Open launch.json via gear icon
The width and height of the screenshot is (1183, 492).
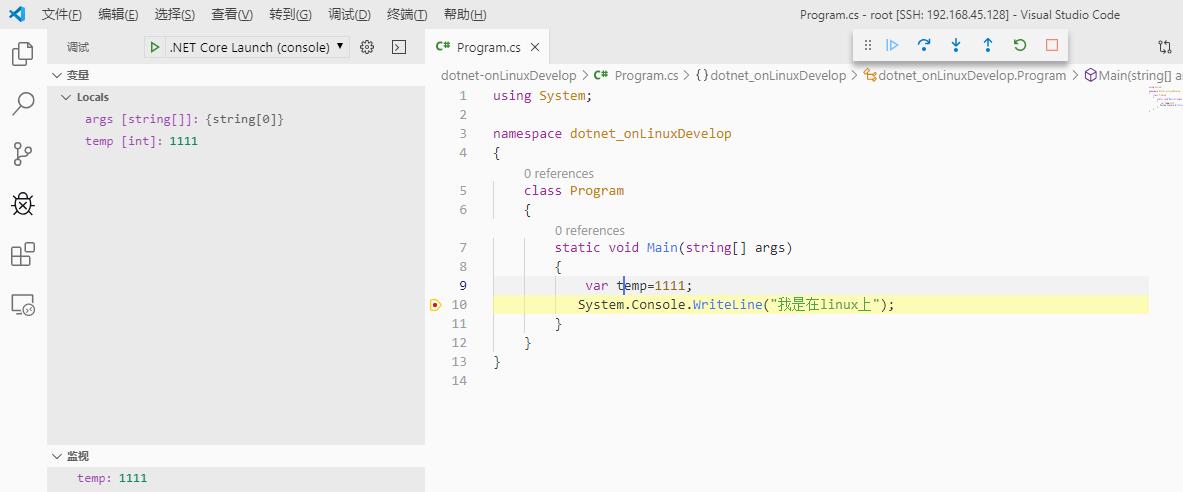[x=367, y=47]
